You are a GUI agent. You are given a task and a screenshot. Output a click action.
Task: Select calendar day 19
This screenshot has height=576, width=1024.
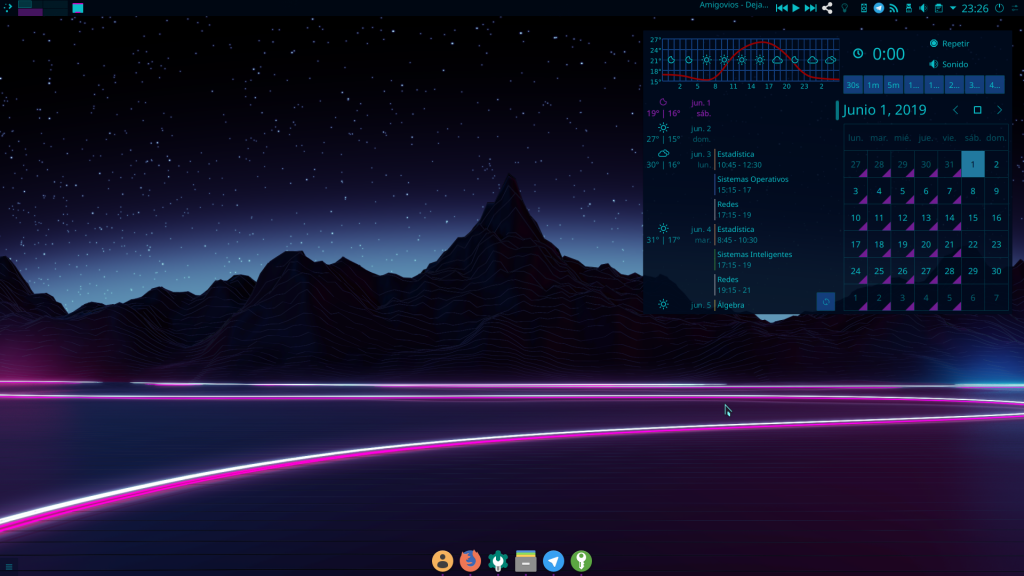pos(903,244)
